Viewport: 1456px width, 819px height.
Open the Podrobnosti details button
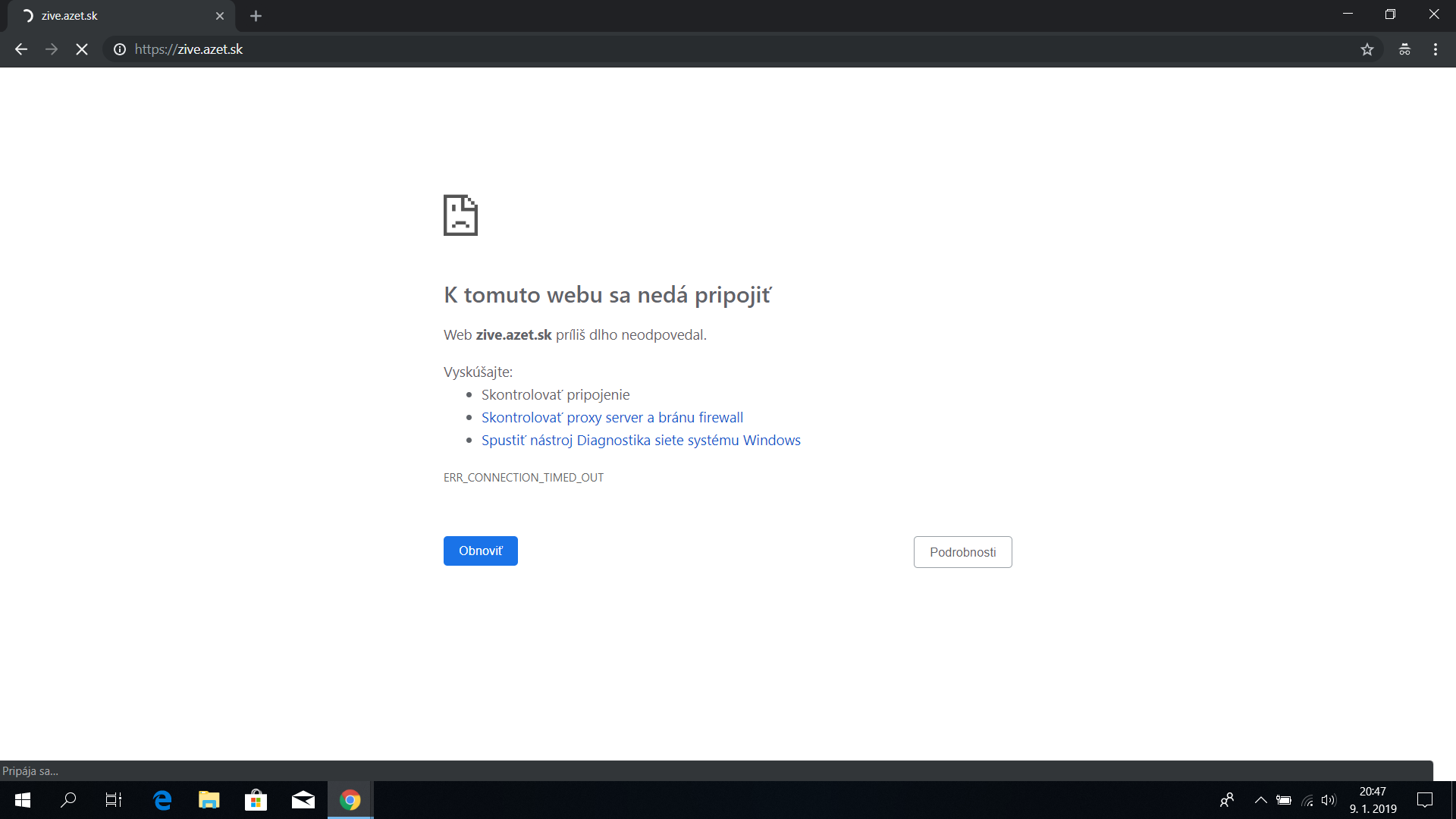962,552
